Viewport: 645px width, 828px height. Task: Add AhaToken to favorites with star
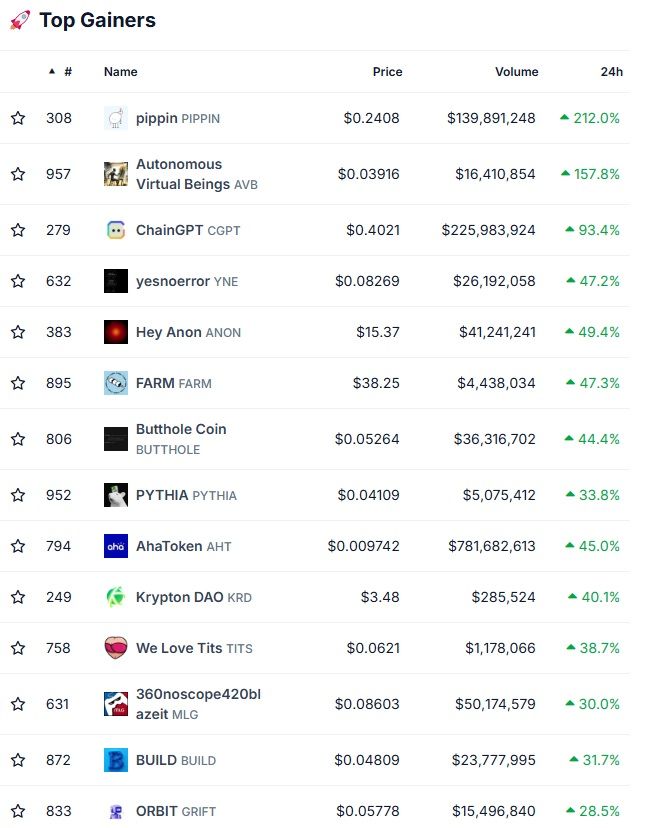pyautogui.click(x=18, y=545)
